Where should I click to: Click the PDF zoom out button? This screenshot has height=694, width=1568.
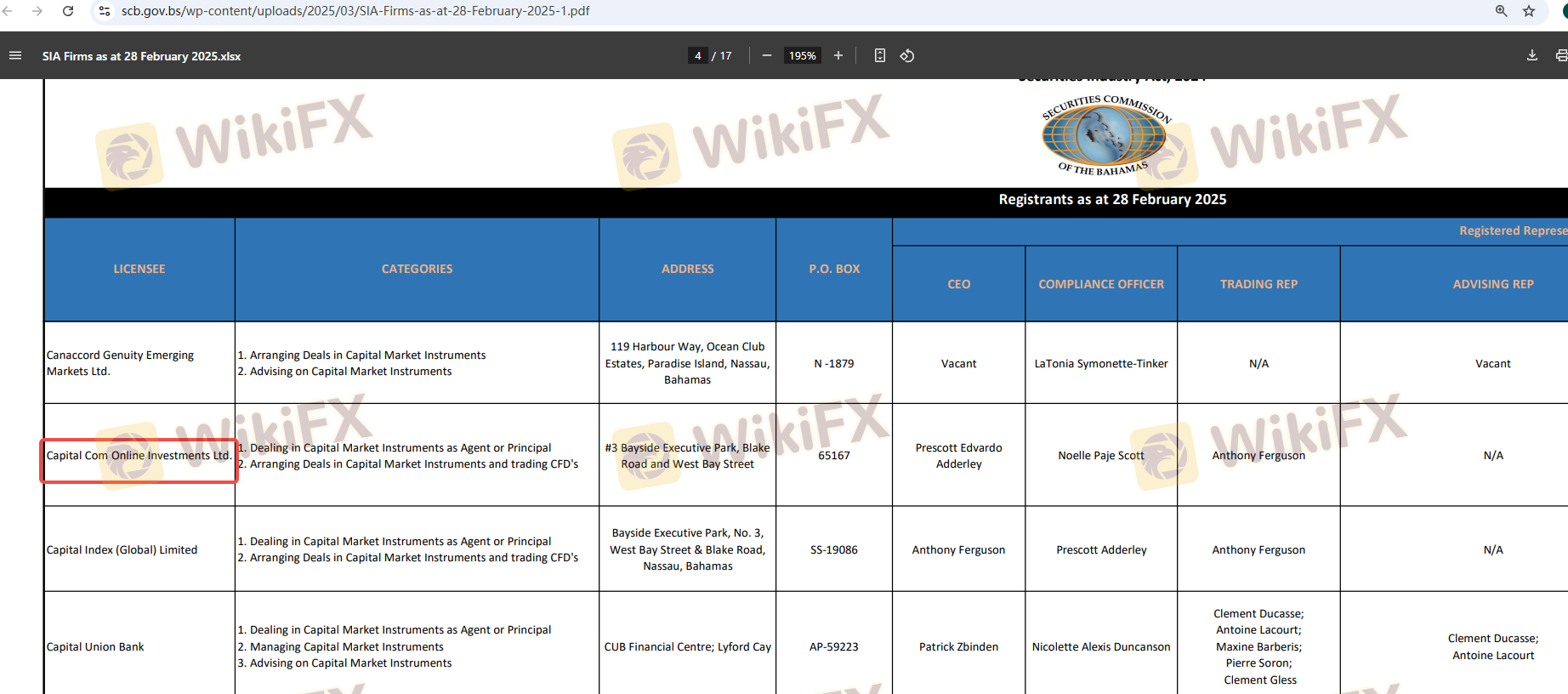[x=767, y=56]
